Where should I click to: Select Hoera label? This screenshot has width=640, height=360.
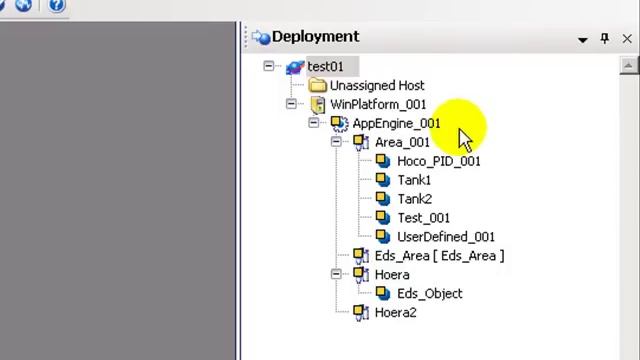(x=392, y=275)
